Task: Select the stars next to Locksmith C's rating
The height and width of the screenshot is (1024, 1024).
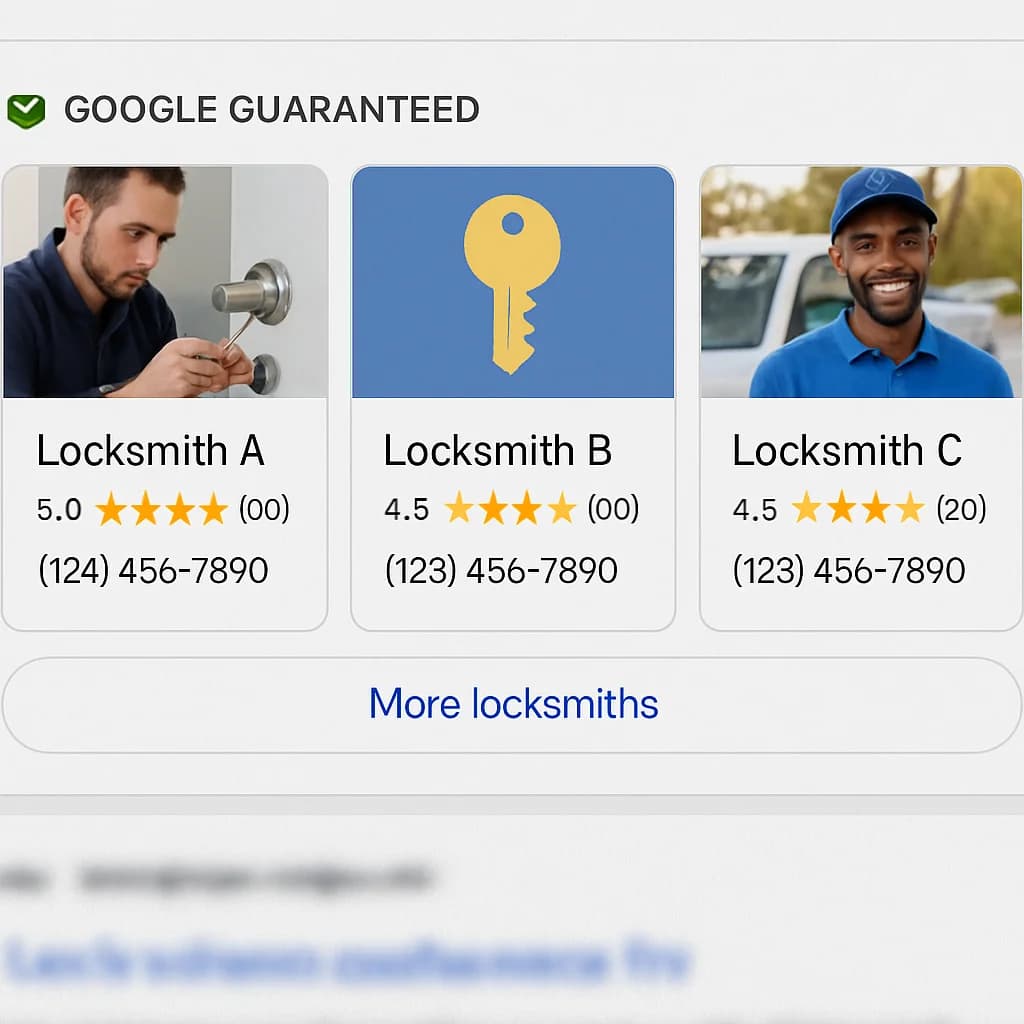Action: pyautogui.click(x=860, y=510)
